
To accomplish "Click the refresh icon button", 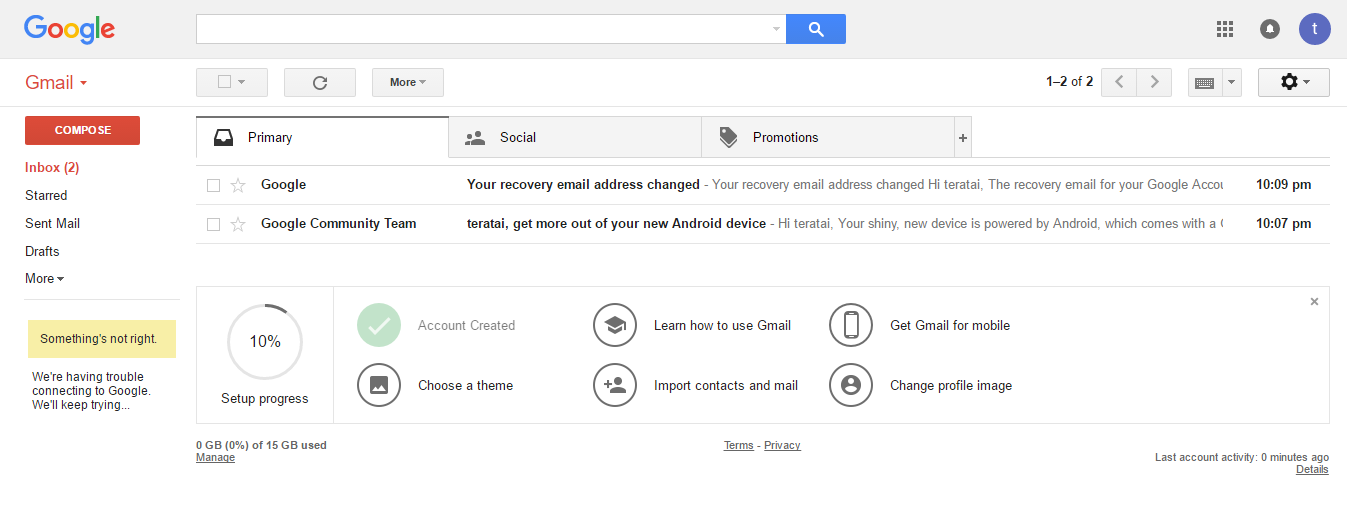I will pos(320,82).
